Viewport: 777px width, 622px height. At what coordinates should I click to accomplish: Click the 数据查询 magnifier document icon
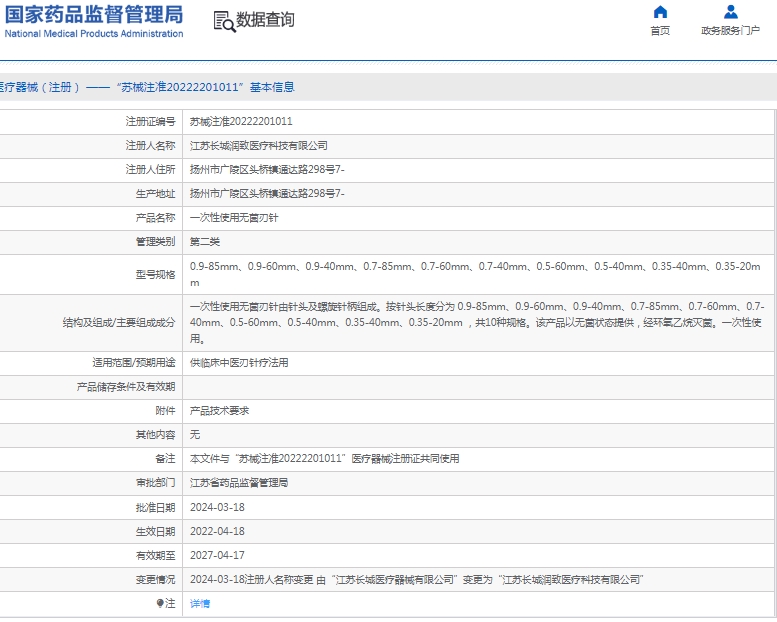224,22
